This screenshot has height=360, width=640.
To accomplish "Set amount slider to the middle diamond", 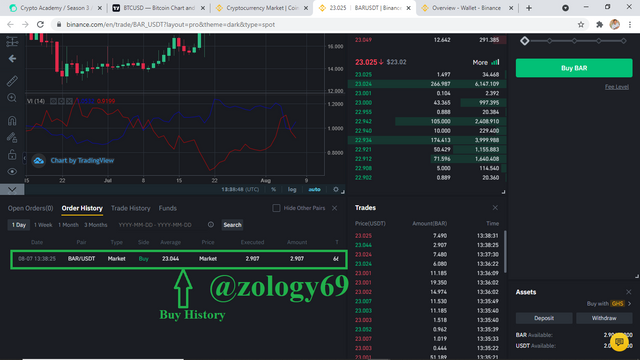I will [574, 41].
